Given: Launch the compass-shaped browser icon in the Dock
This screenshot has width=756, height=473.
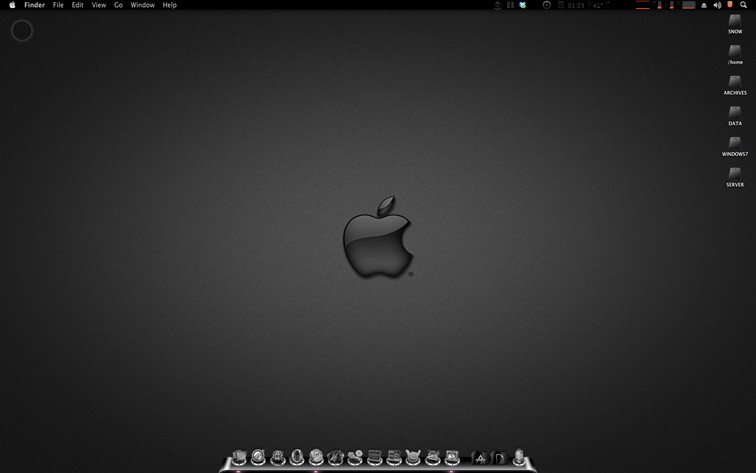Looking at the screenshot, I should point(258,457).
